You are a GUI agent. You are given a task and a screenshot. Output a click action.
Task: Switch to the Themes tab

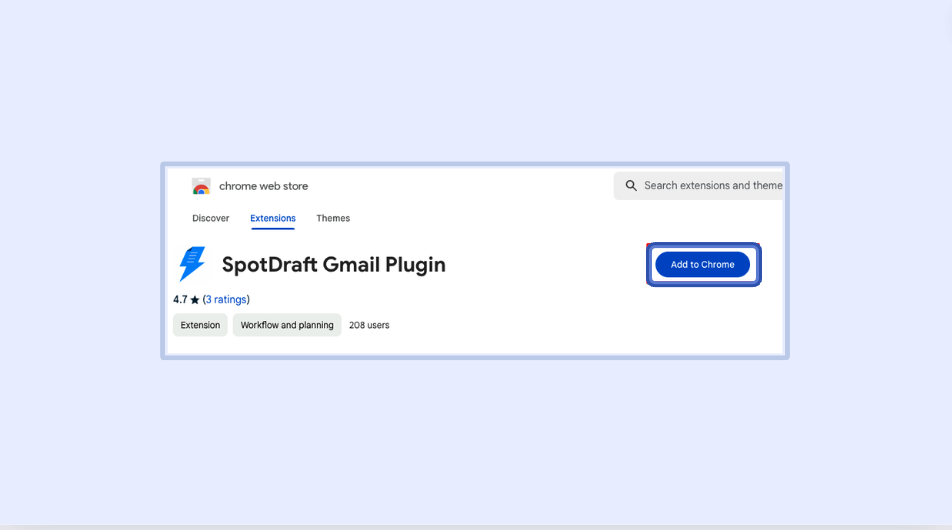(333, 218)
